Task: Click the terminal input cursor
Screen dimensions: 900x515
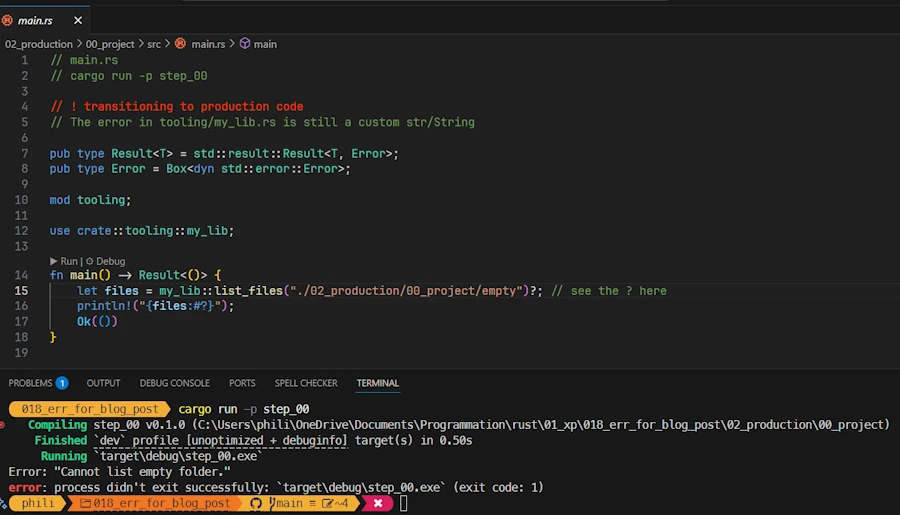Action: tap(404, 504)
